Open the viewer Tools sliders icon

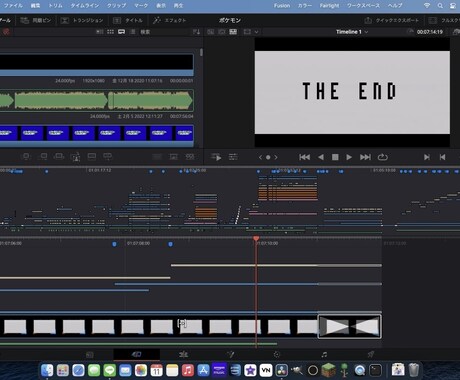pyautogui.click(x=233, y=157)
